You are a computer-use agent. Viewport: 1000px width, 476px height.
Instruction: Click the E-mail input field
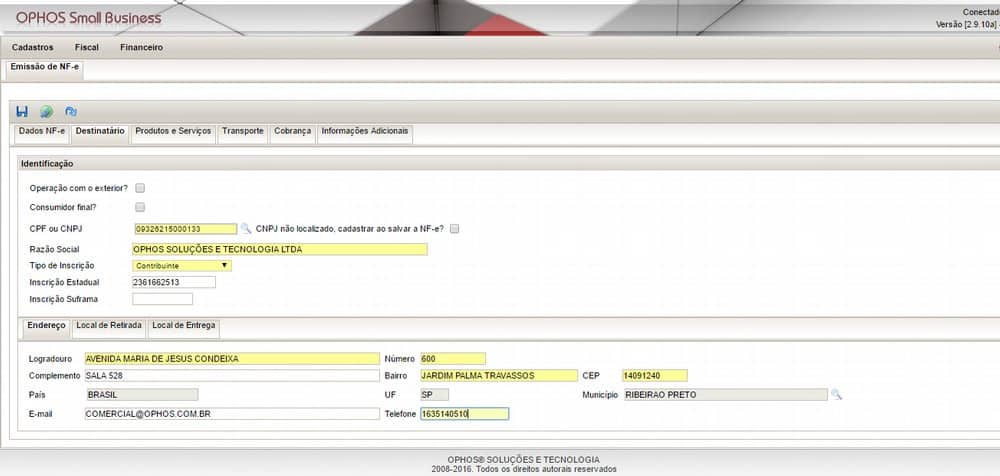pyautogui.click(x=232, y=414)
